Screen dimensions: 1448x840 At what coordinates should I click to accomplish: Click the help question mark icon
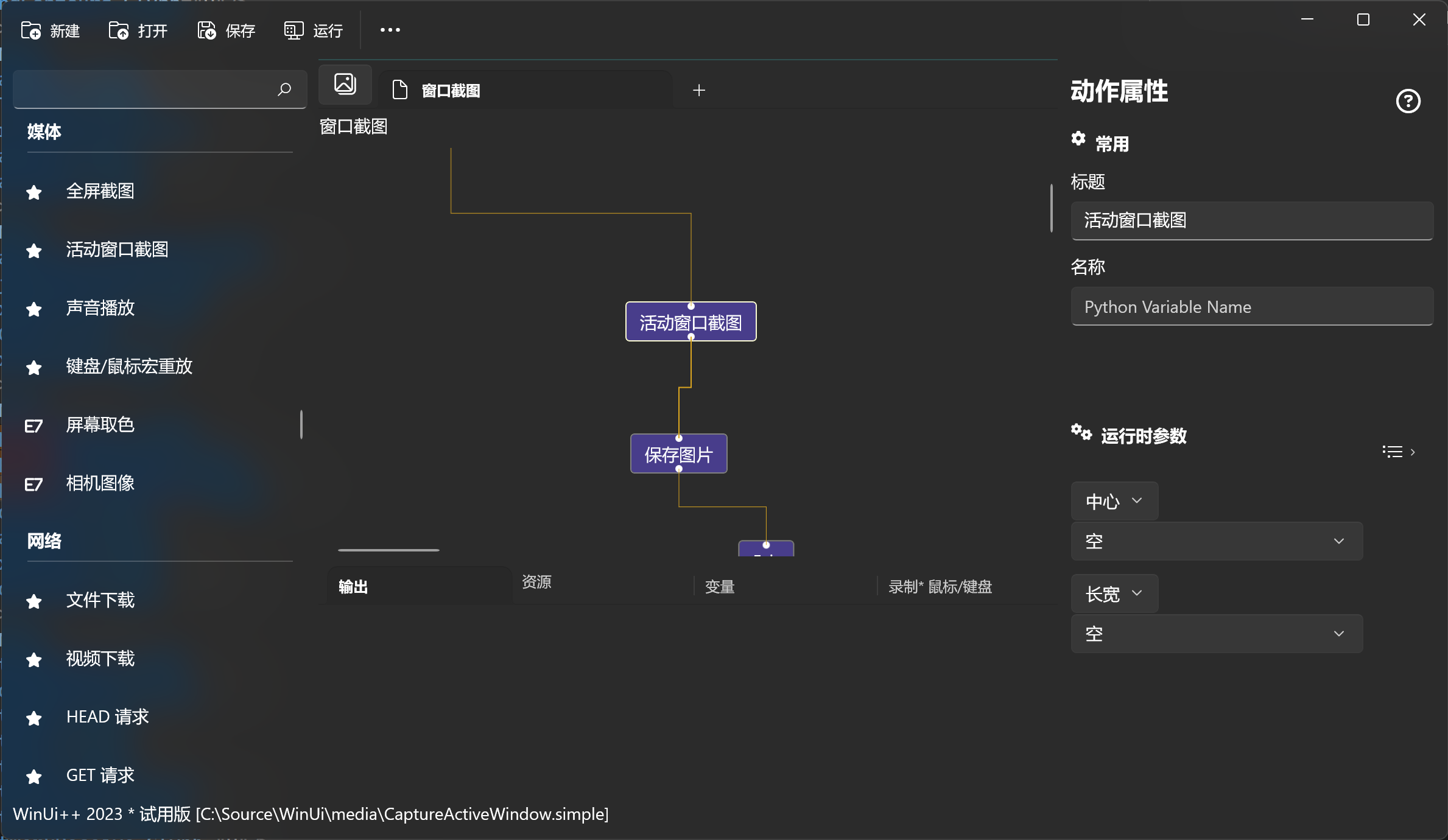(x=1408, y=100)
